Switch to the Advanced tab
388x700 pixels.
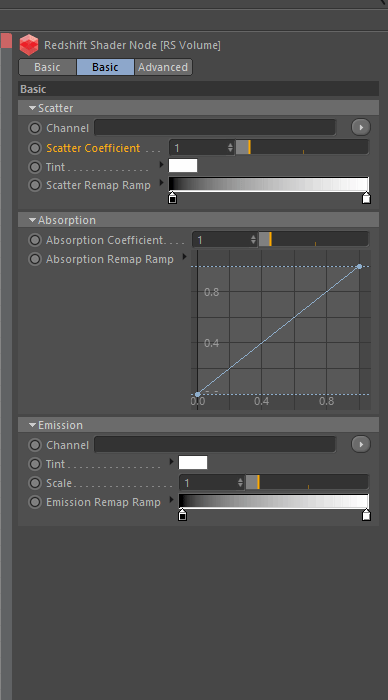point(163,67)
